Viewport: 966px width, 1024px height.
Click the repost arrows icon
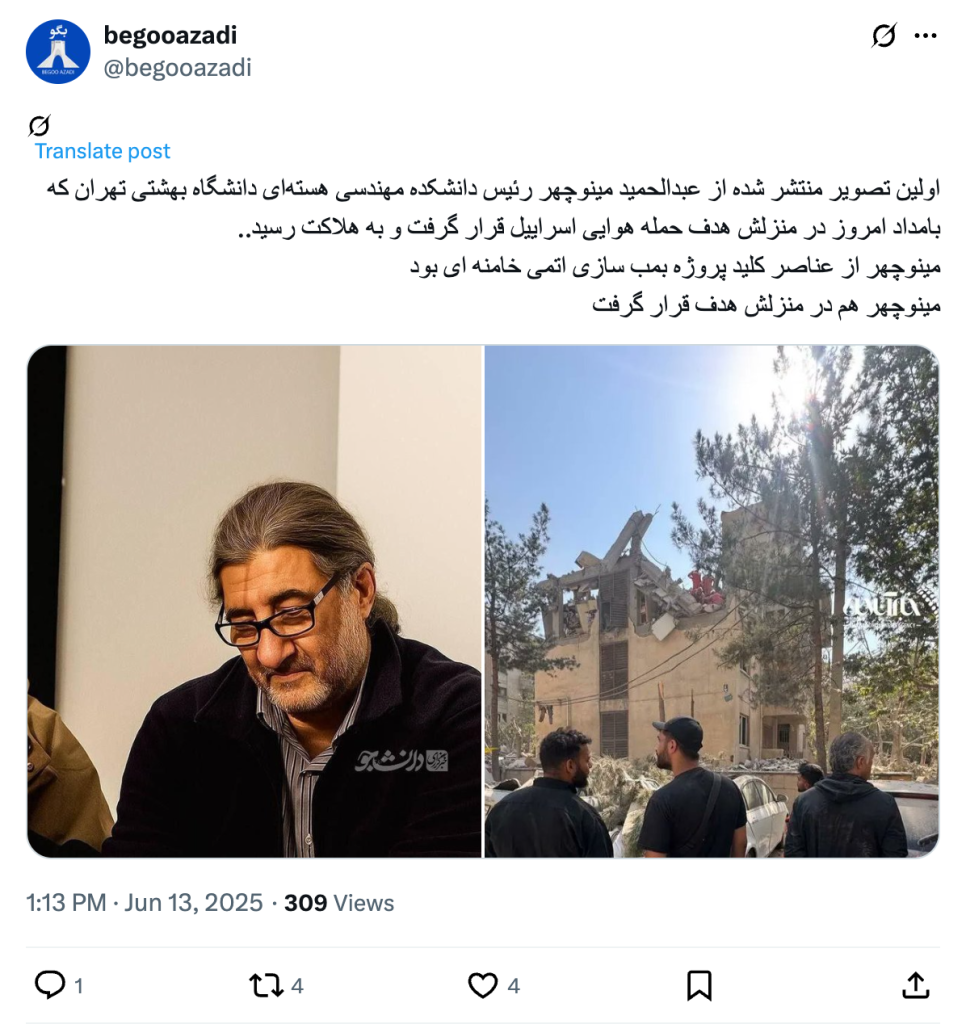tap(266, 985)
